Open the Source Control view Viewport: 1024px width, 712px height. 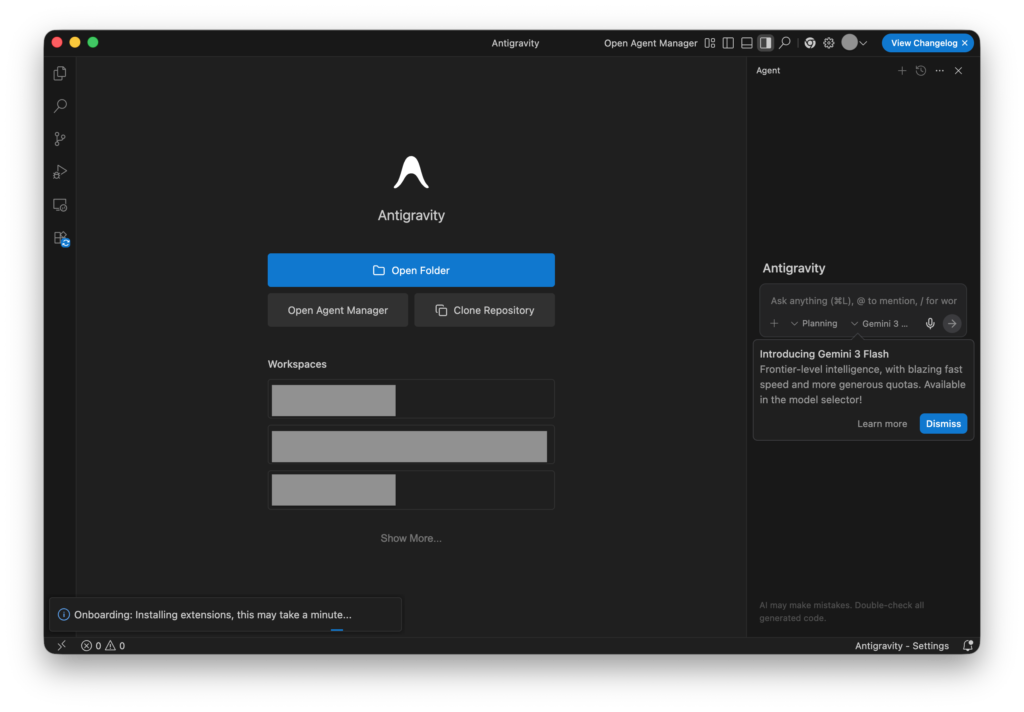coord(60,139)
